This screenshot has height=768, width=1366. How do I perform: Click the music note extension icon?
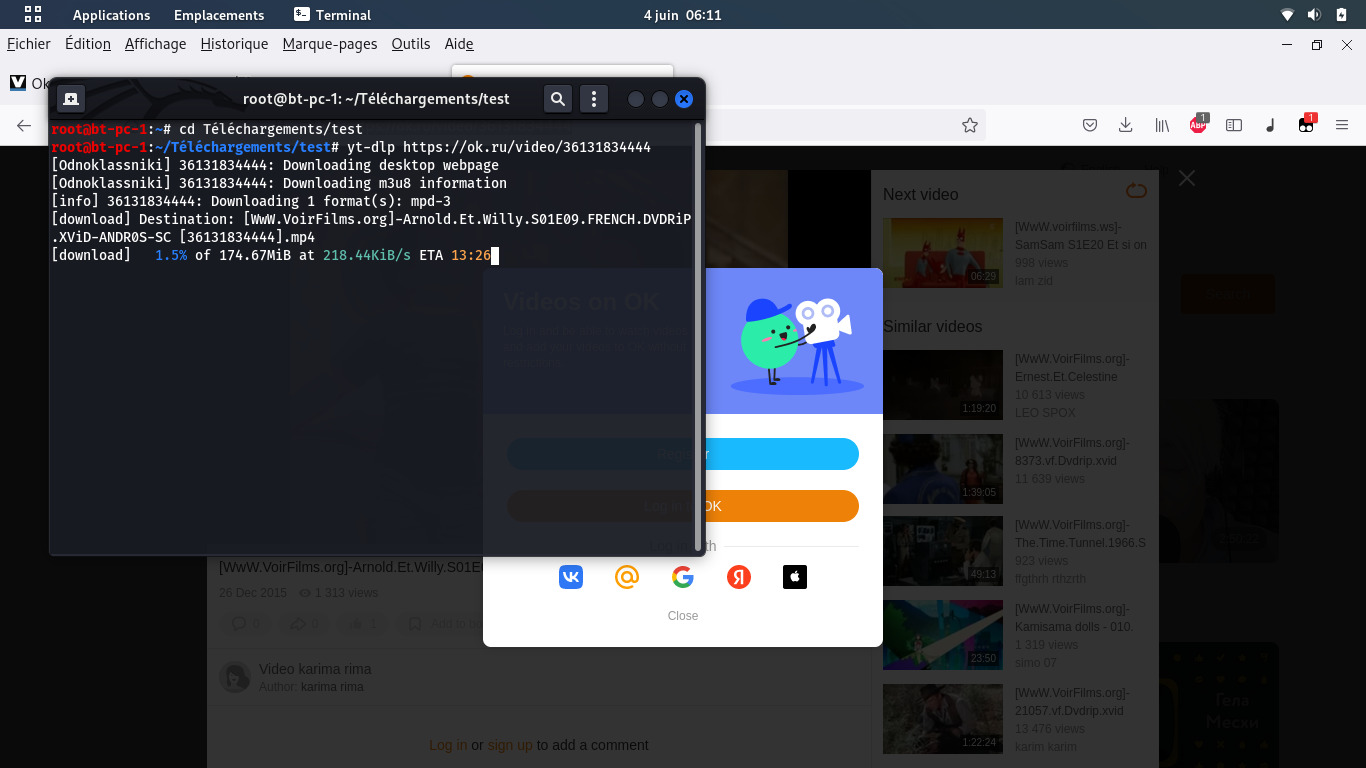point(1270,125)
